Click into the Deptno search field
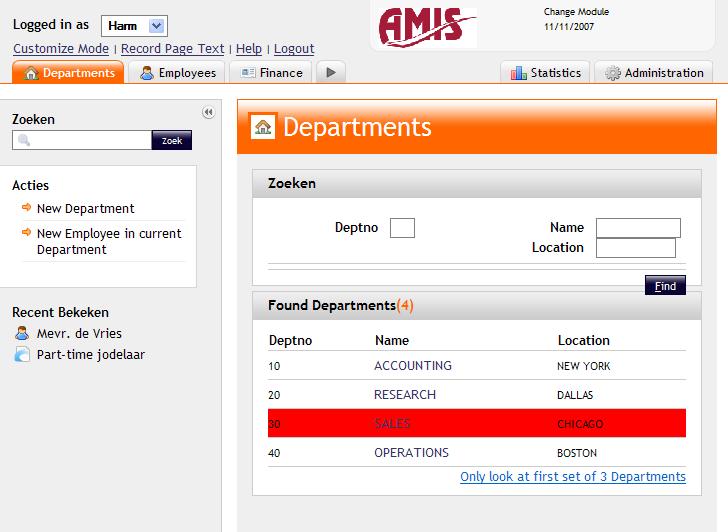Screen dimensions: 728x532 coord(402,228)
